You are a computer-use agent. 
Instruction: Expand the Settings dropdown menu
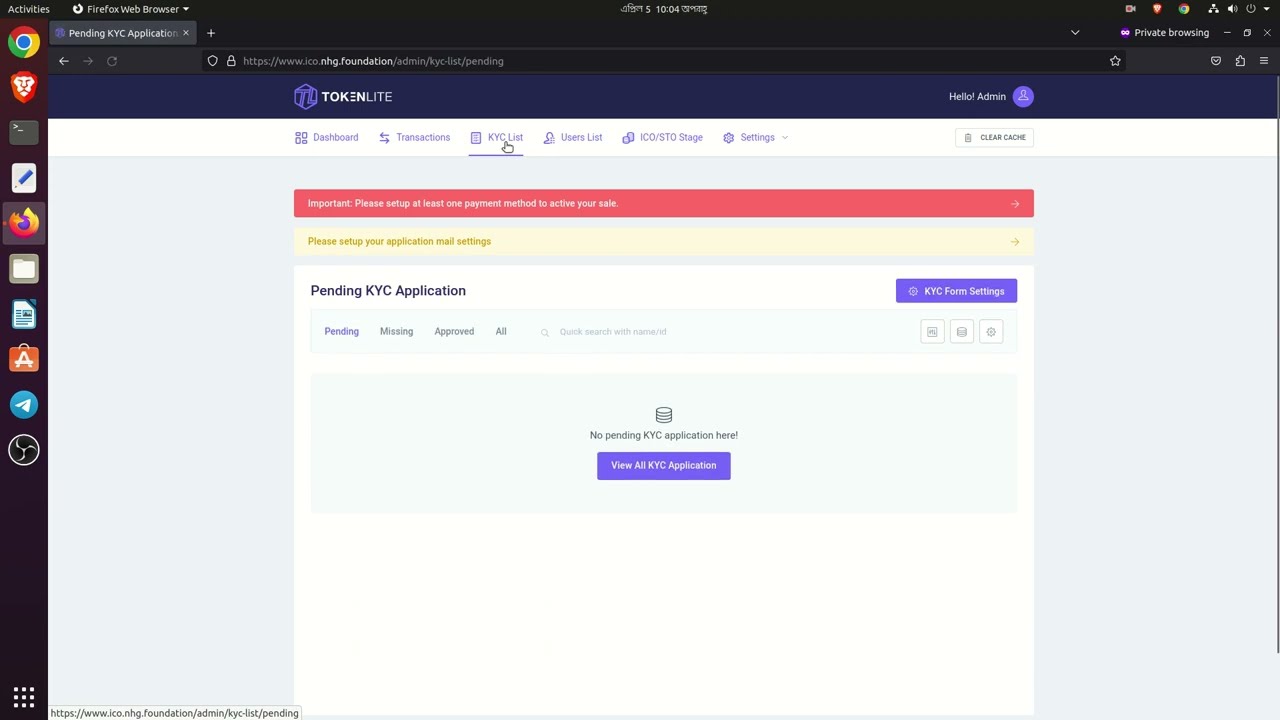[x=755, y=138]
